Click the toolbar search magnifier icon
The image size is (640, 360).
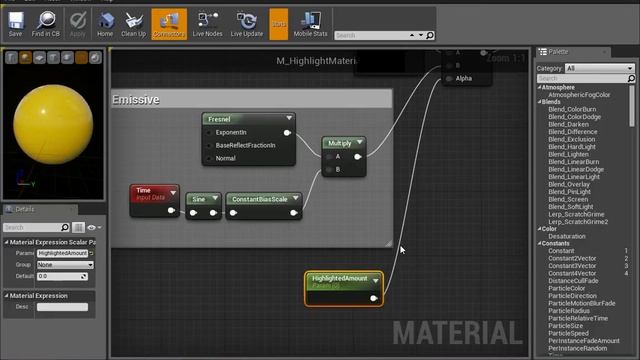430,36
